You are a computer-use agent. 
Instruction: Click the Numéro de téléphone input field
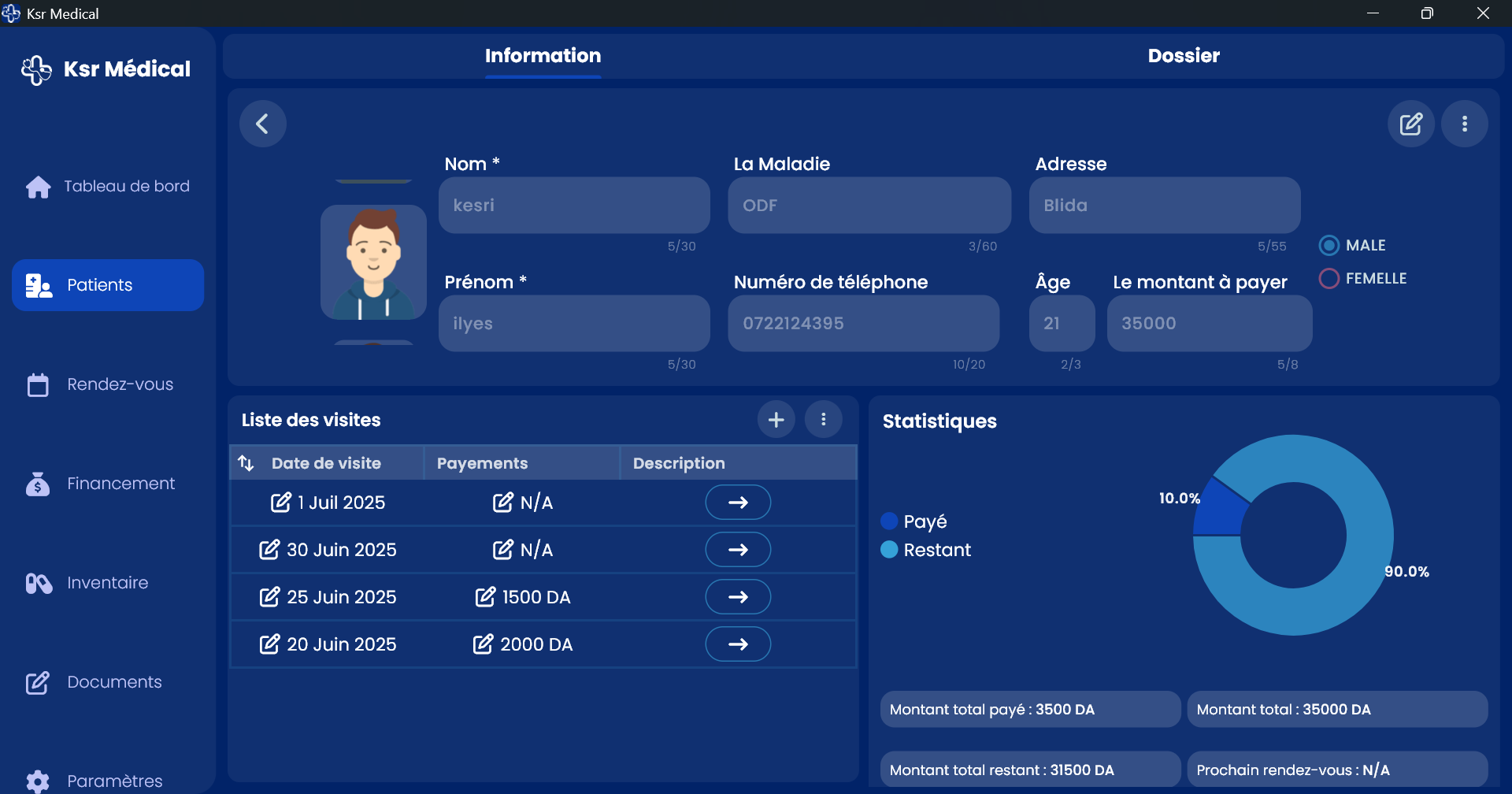point(863,324)
